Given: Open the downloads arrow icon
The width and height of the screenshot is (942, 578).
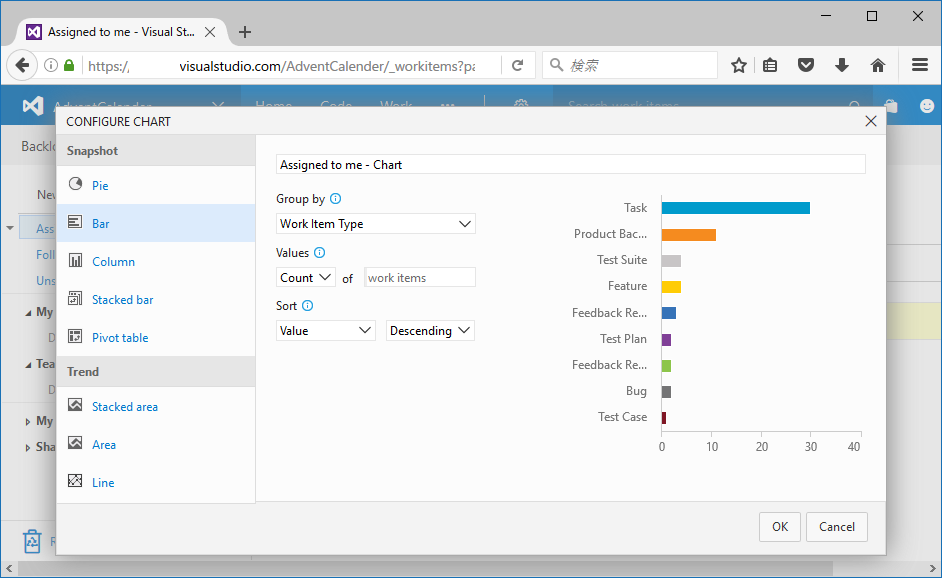Looking at the screenshot, I should pyautogui.click(x=842, y=65).
